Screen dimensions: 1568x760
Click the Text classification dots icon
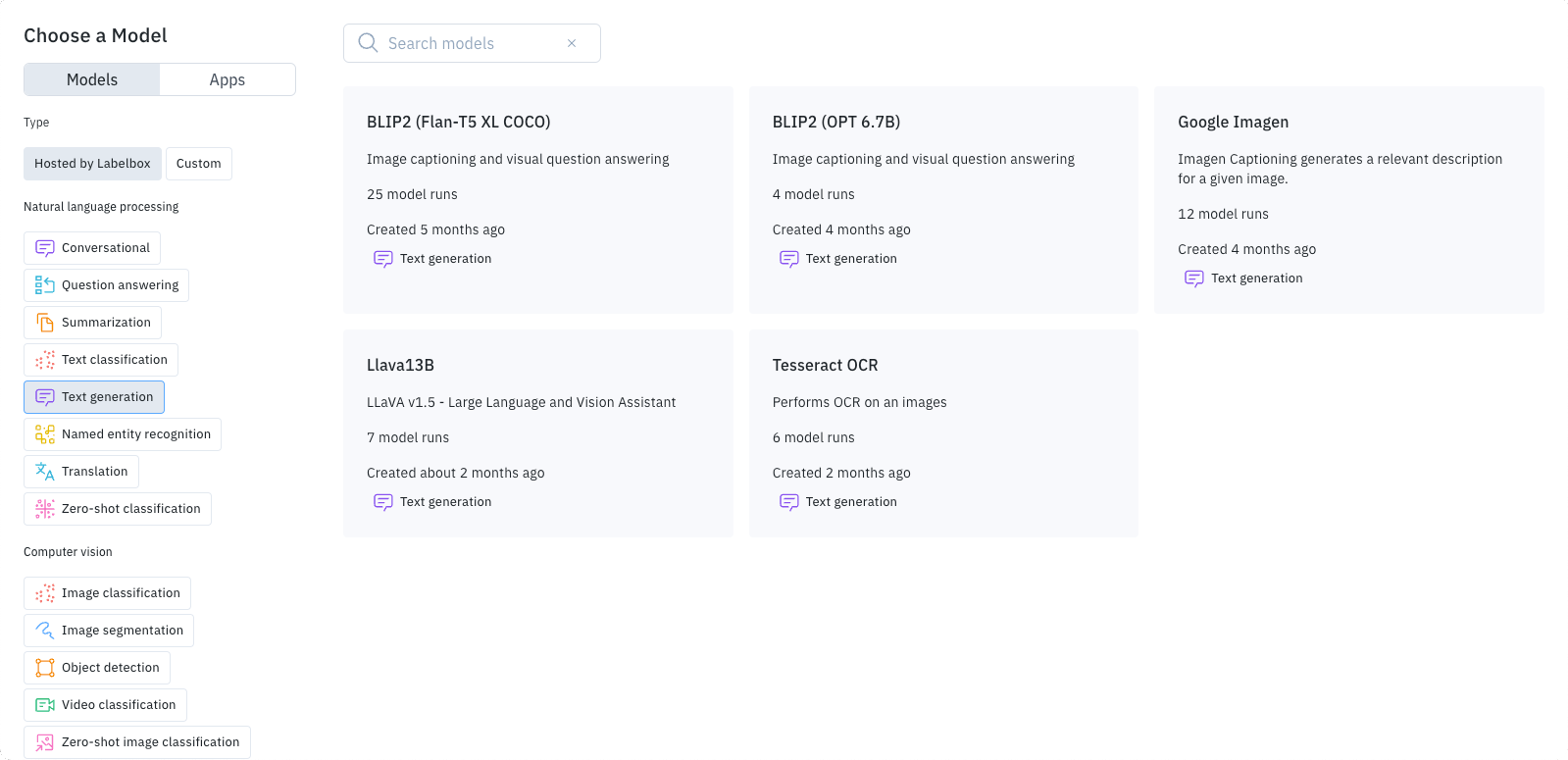(45, 360)
